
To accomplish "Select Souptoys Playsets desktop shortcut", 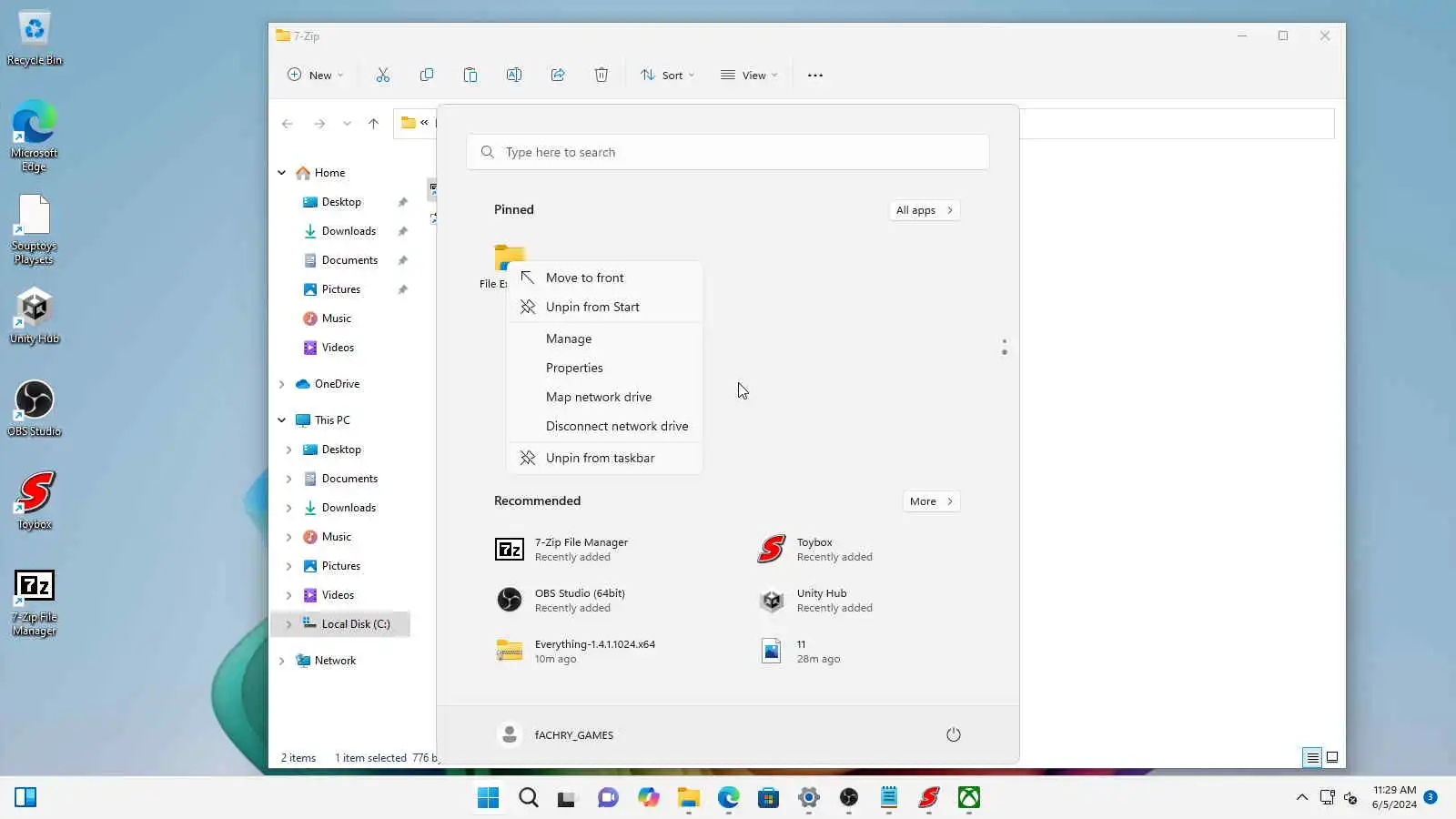I will (x=35, y=229).
